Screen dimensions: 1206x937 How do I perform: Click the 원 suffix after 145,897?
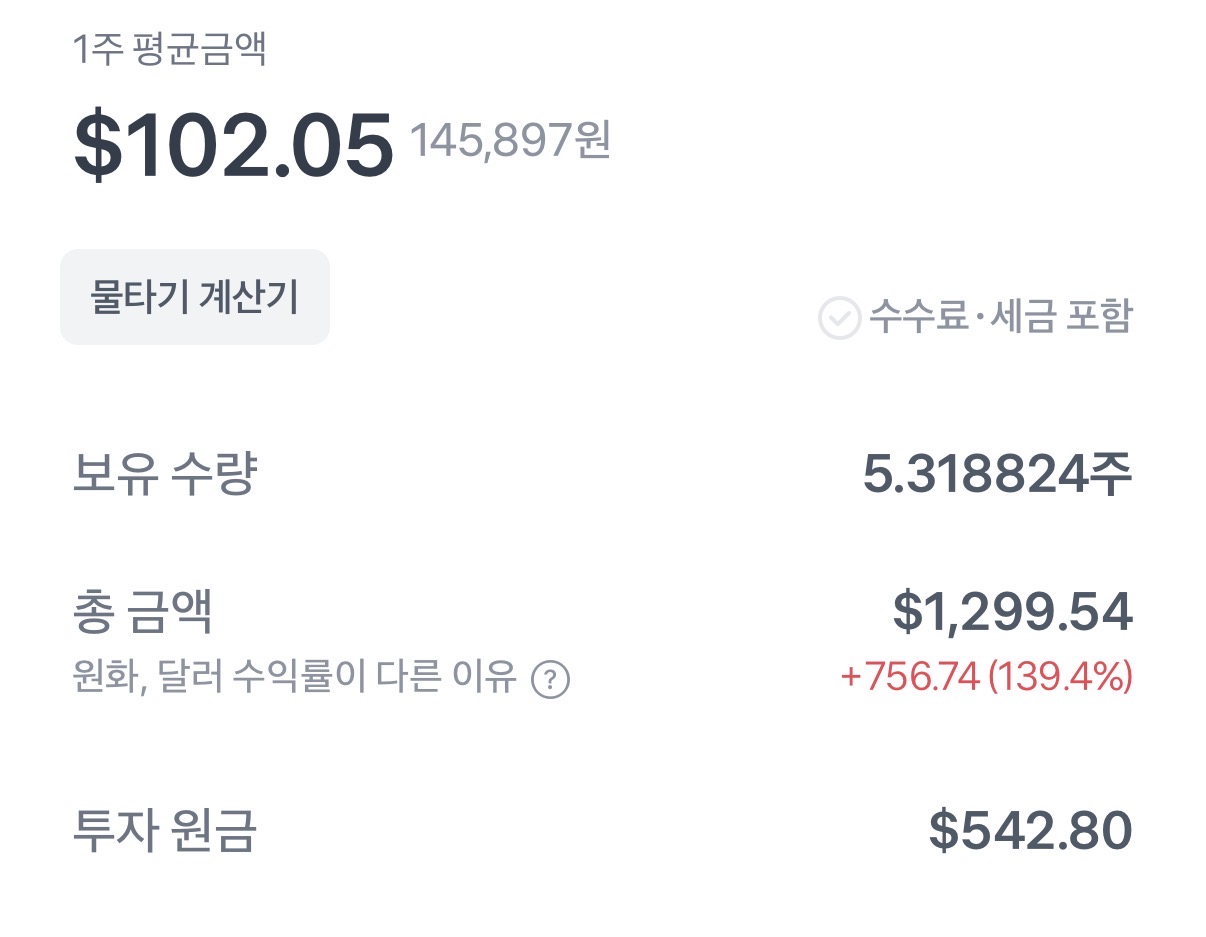(x=592, y=141)
